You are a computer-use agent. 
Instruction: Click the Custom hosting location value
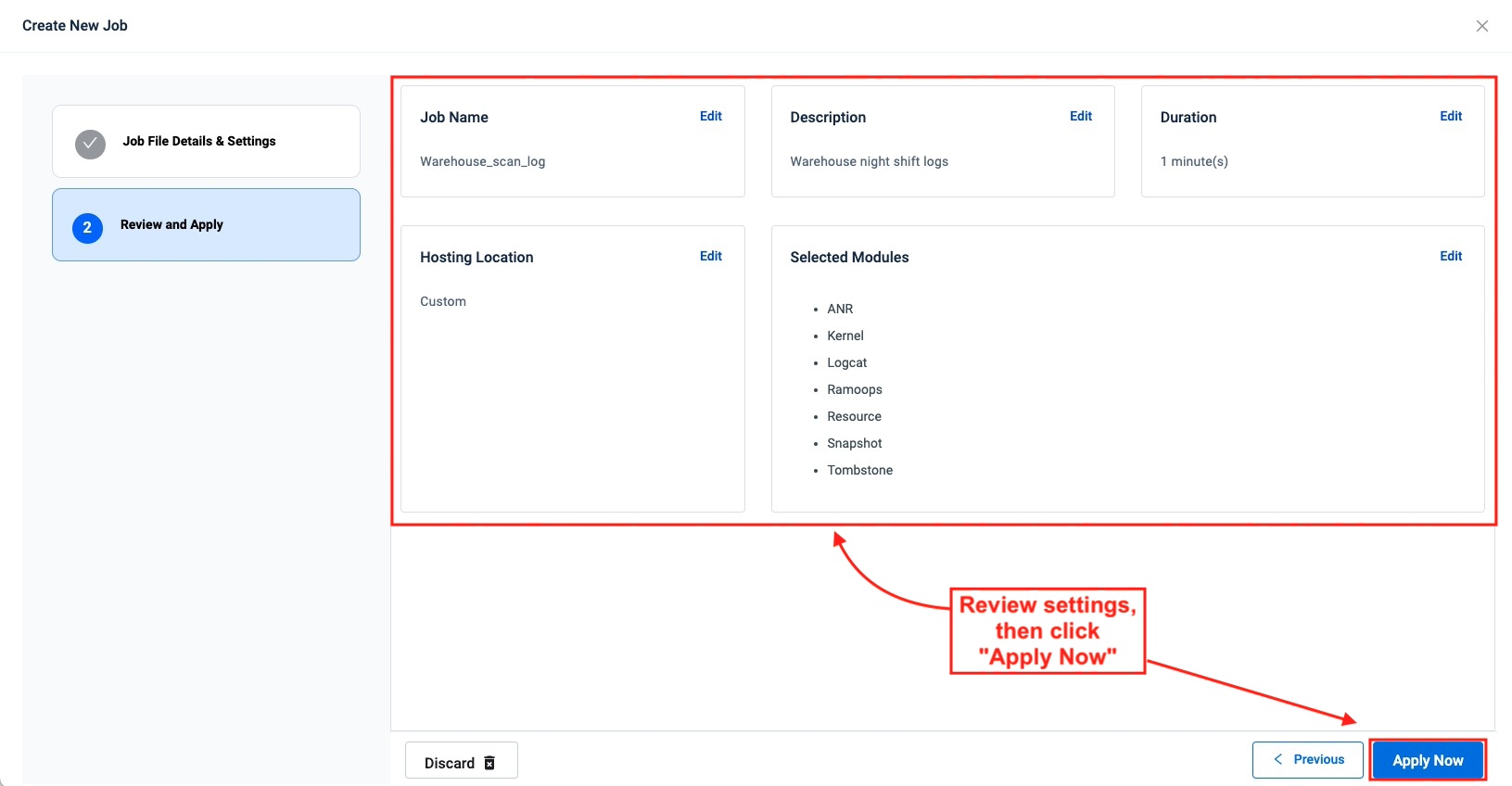443,301
